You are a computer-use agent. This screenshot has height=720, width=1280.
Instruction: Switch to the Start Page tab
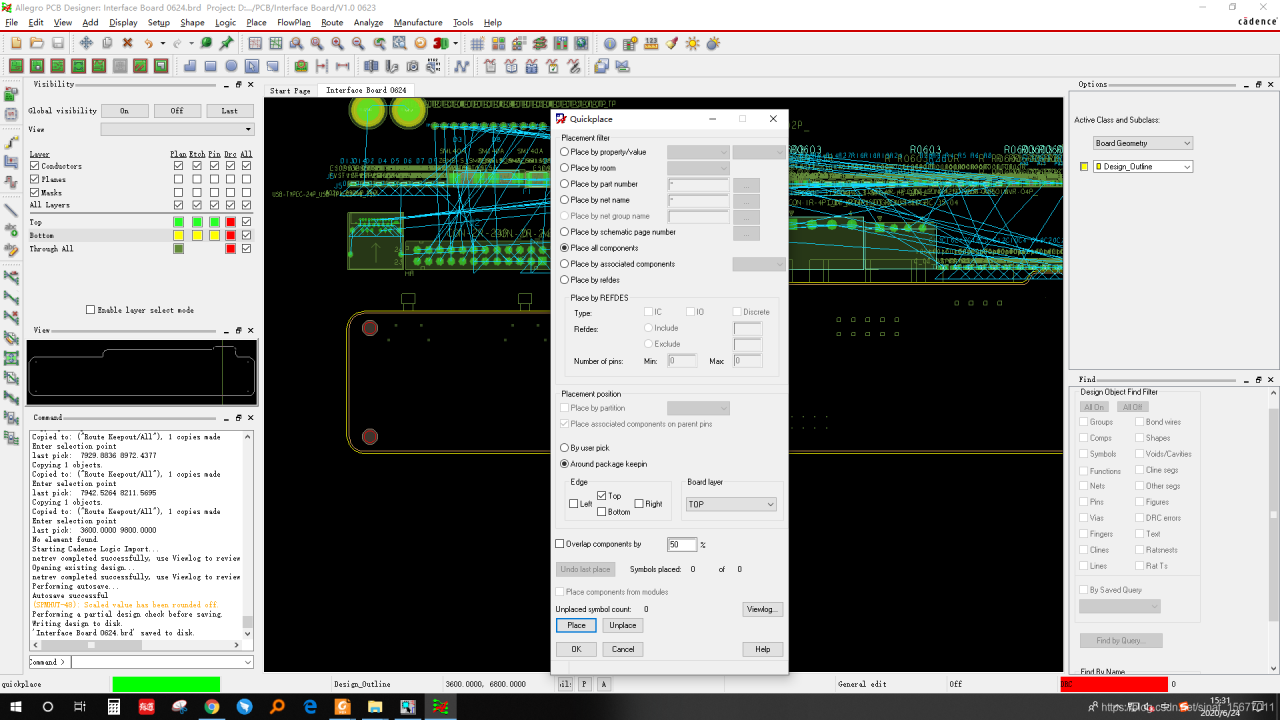click(x=290, y=91)
